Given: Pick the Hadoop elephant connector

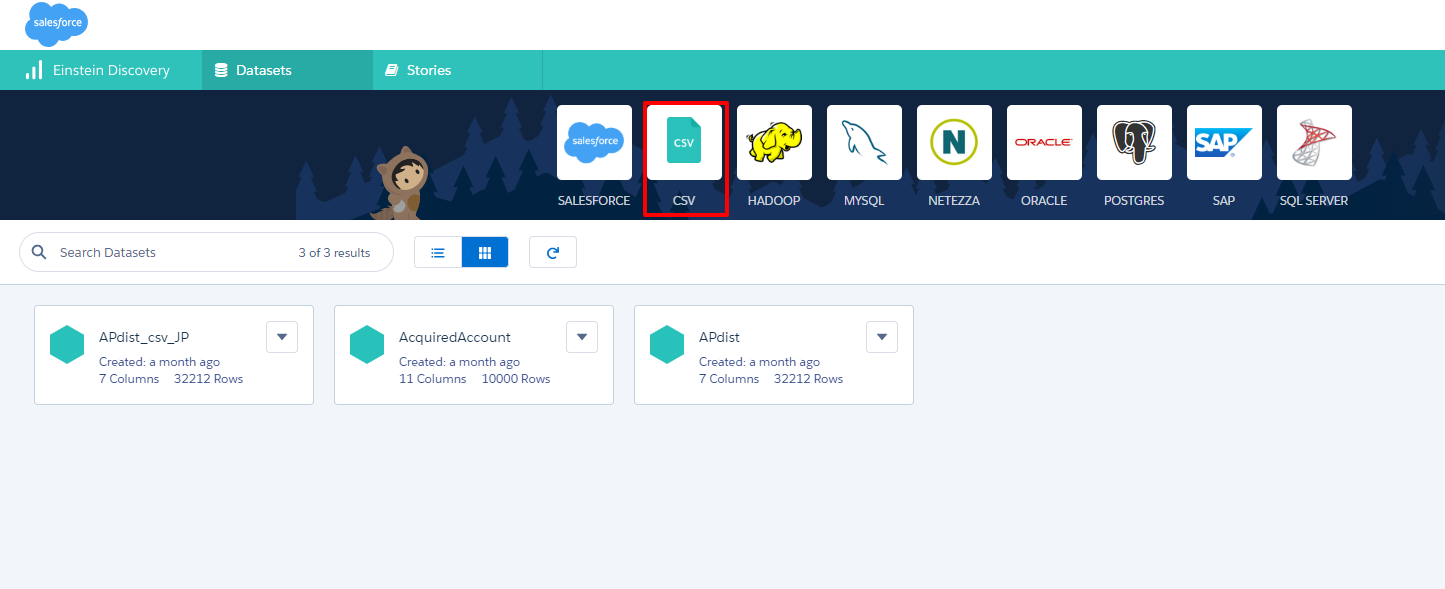Looking at the screenshot, I should [x=774, y=143].
